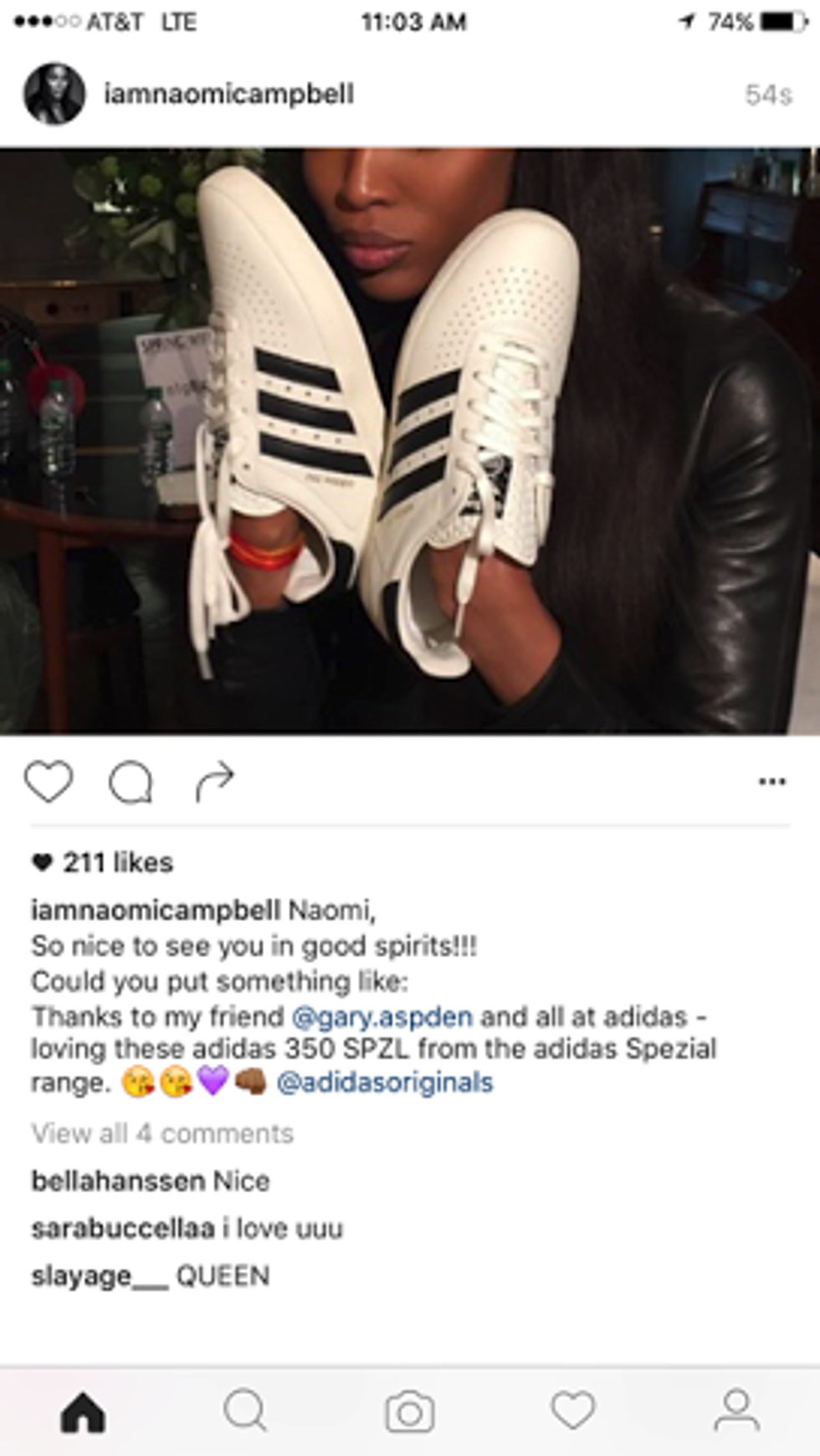Screen dimensions: 820x1456
Task: Open the activity heart tab in the bottom bar
Action: pos(573,1411)
